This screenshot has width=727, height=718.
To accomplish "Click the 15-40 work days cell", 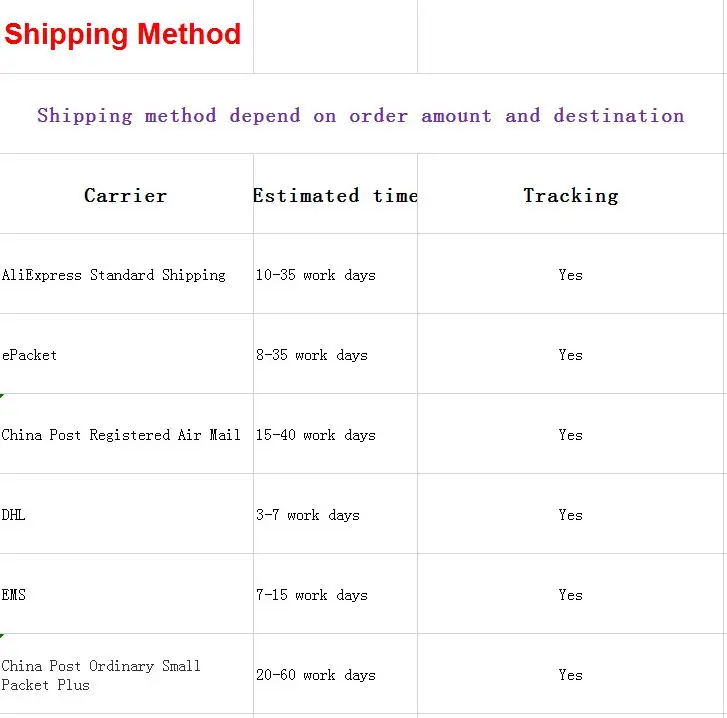I will point(316,435).
